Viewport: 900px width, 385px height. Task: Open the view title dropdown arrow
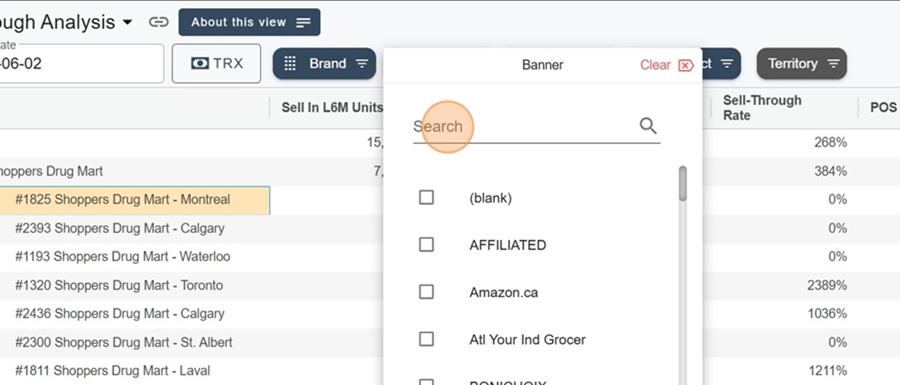click(x=127, y=23)
